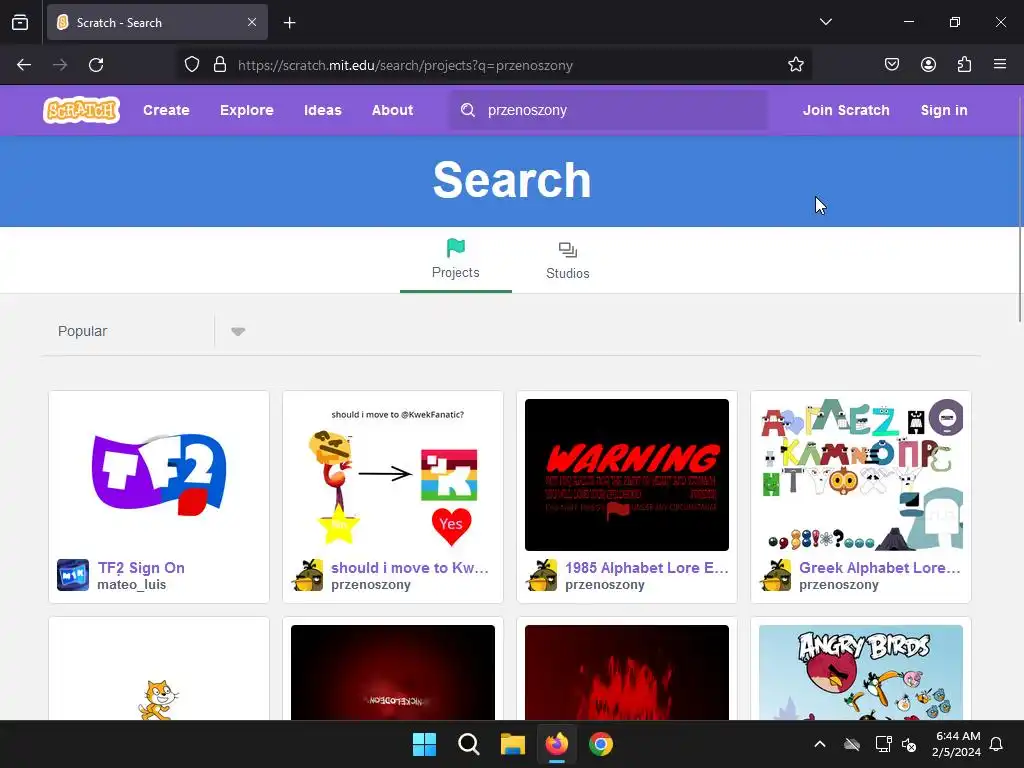The image size is (1024, 768).
Task: Click the page vertical scrollbar
Action: [x=1020, y=209]
